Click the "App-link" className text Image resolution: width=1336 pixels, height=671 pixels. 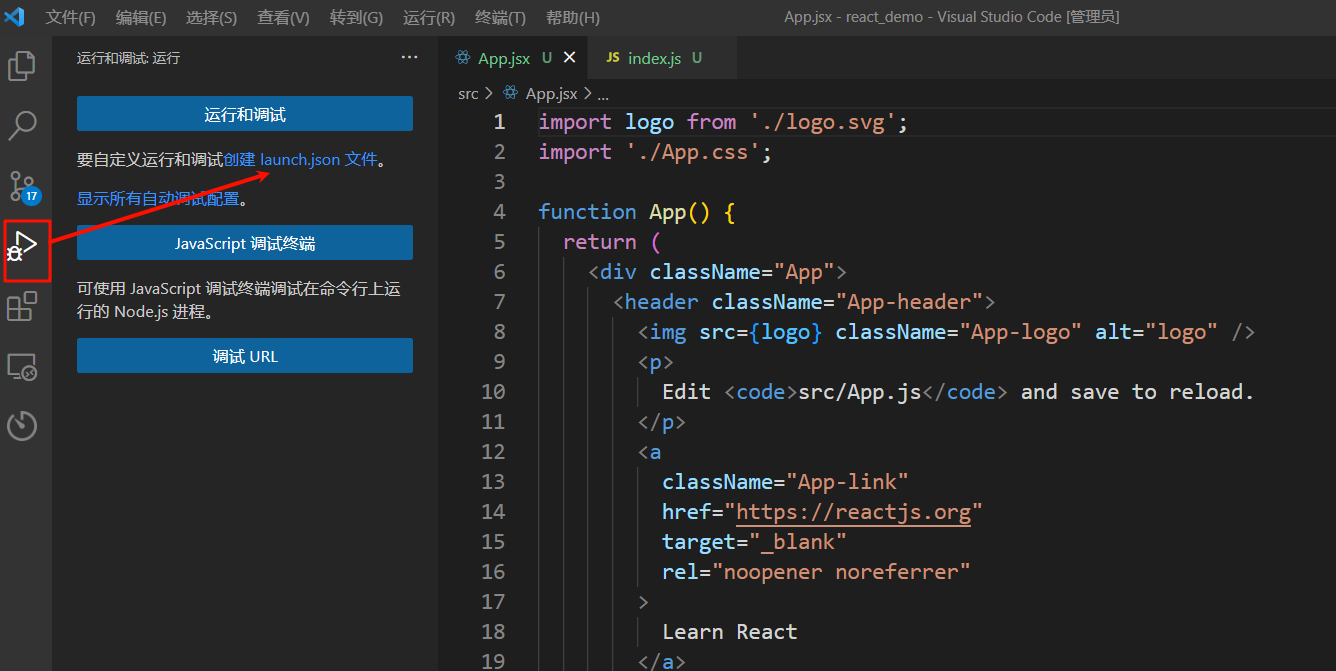click(x=847, y=482)
